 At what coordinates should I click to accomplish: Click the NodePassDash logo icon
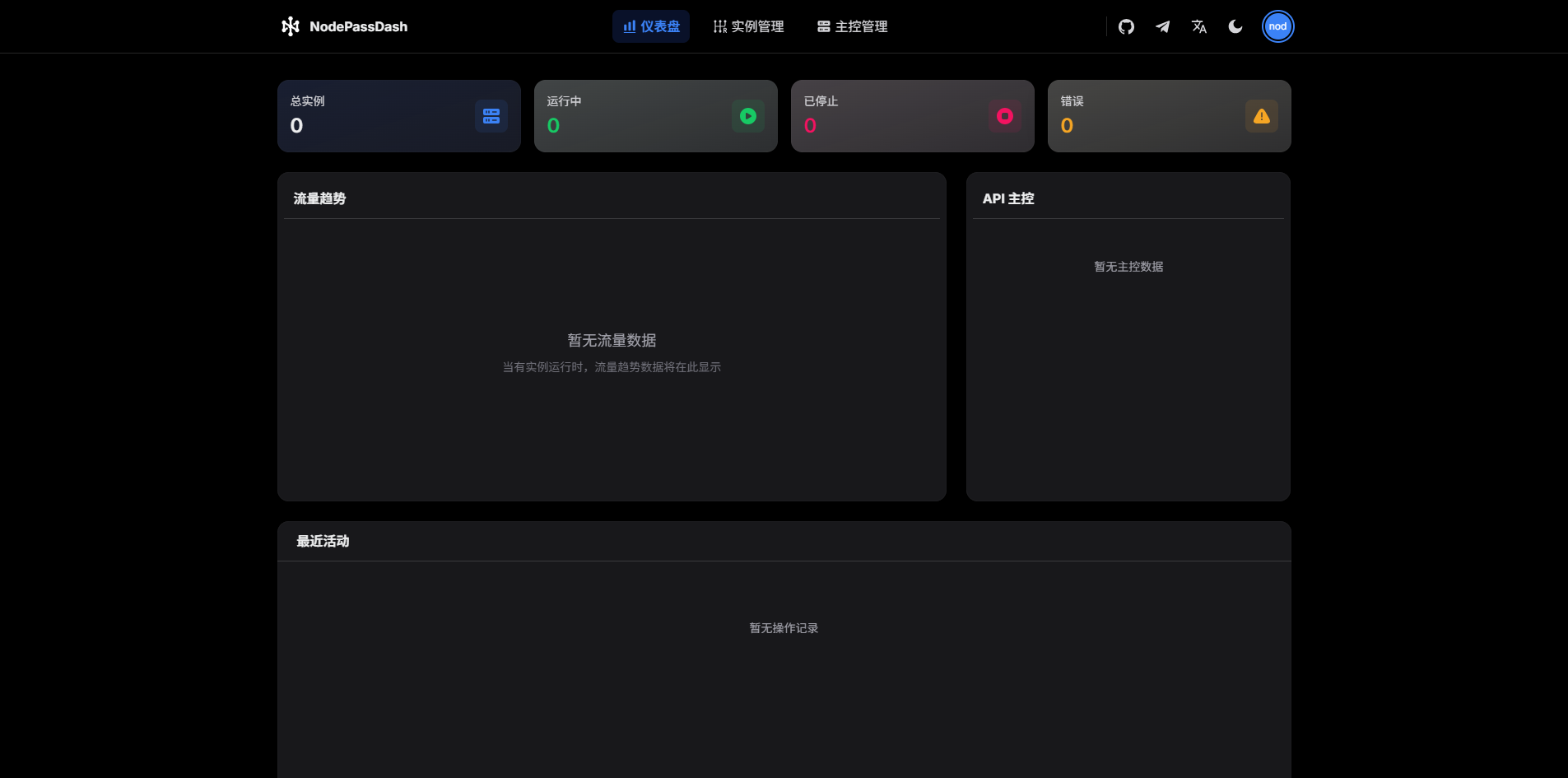coord(290,26)
